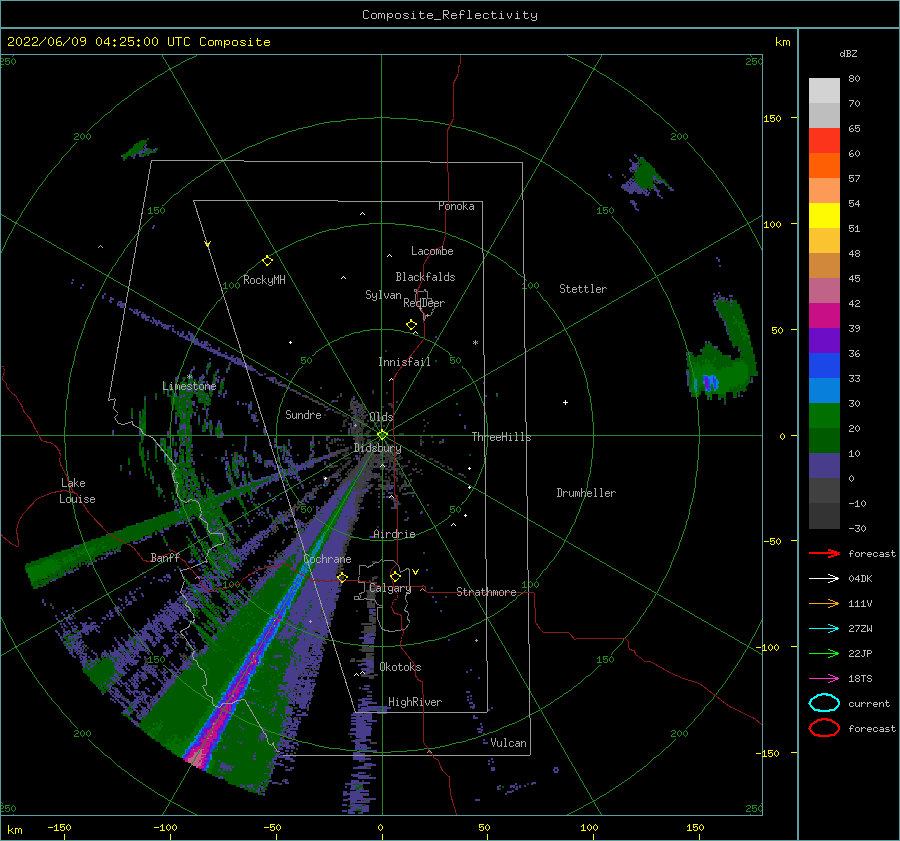Click the Sundre label

tap(303, 414)
